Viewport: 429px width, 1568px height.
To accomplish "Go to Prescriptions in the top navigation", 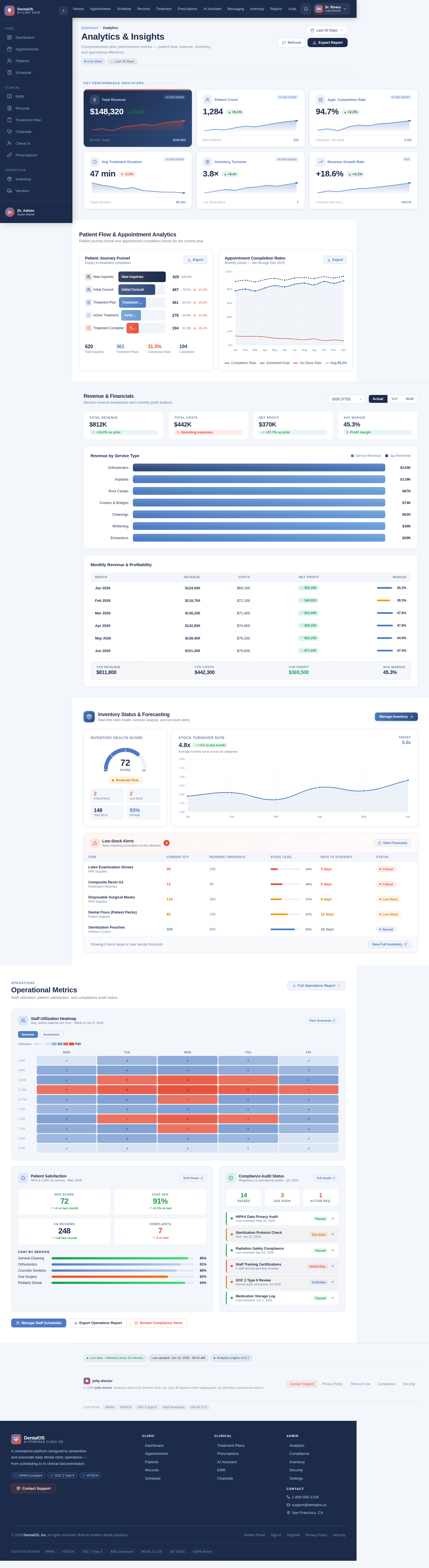I will 187,9.
